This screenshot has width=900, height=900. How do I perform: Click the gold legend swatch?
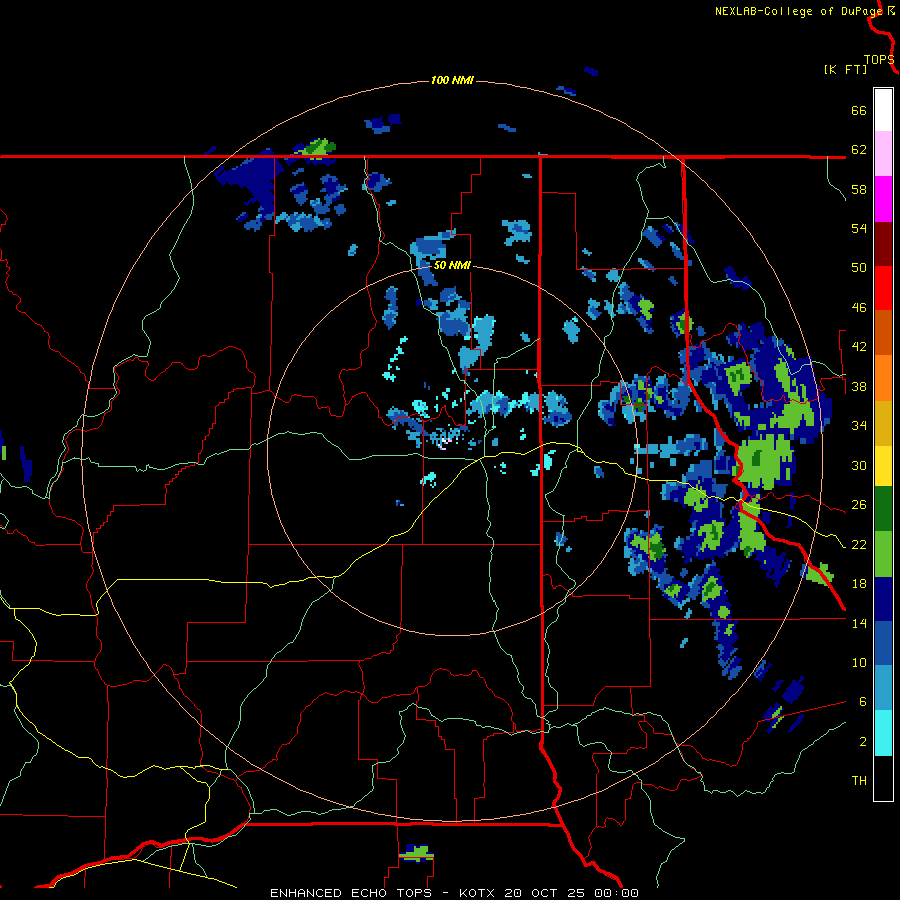coord(883,424)
